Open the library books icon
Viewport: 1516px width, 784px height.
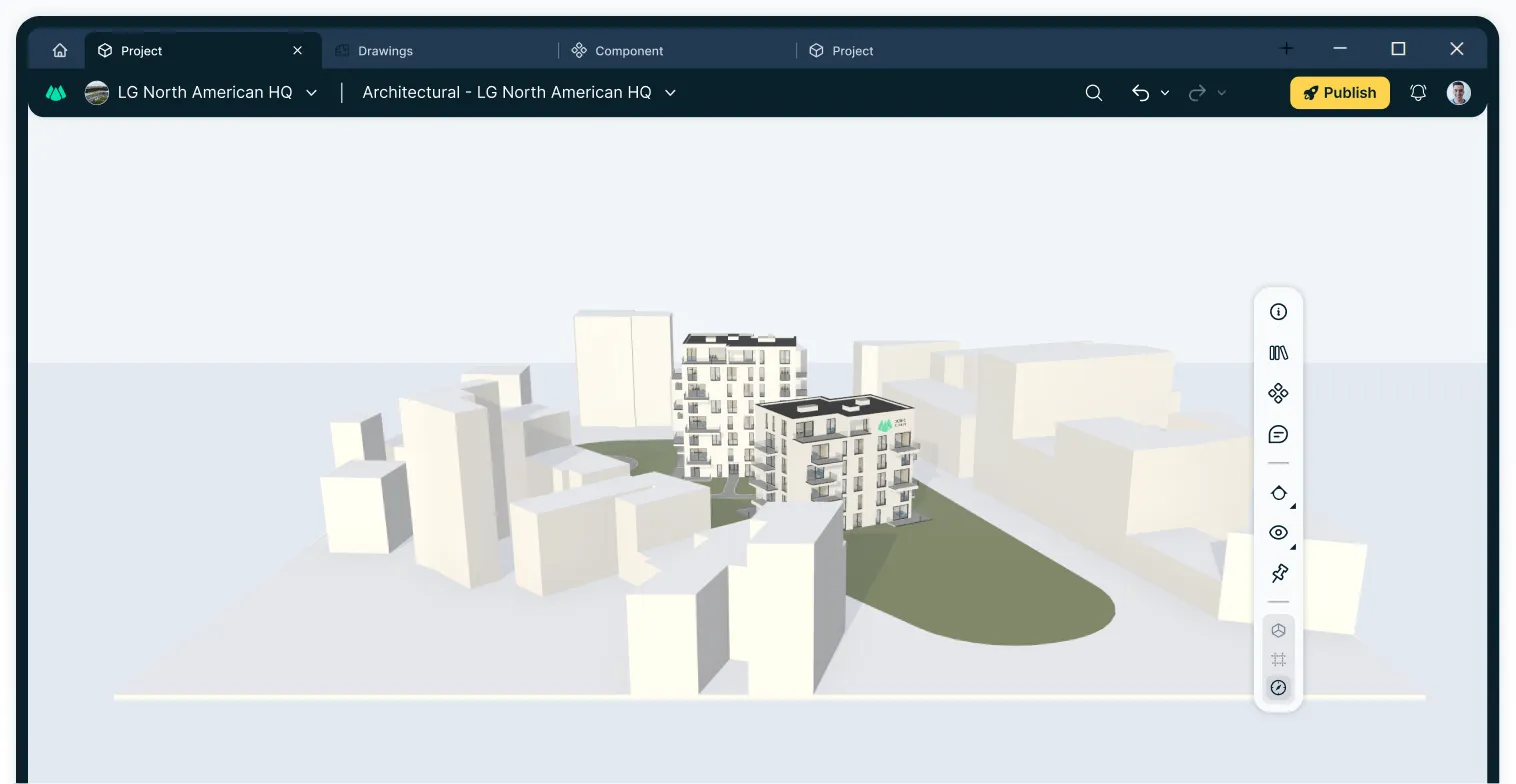[x=1278, y=353]
